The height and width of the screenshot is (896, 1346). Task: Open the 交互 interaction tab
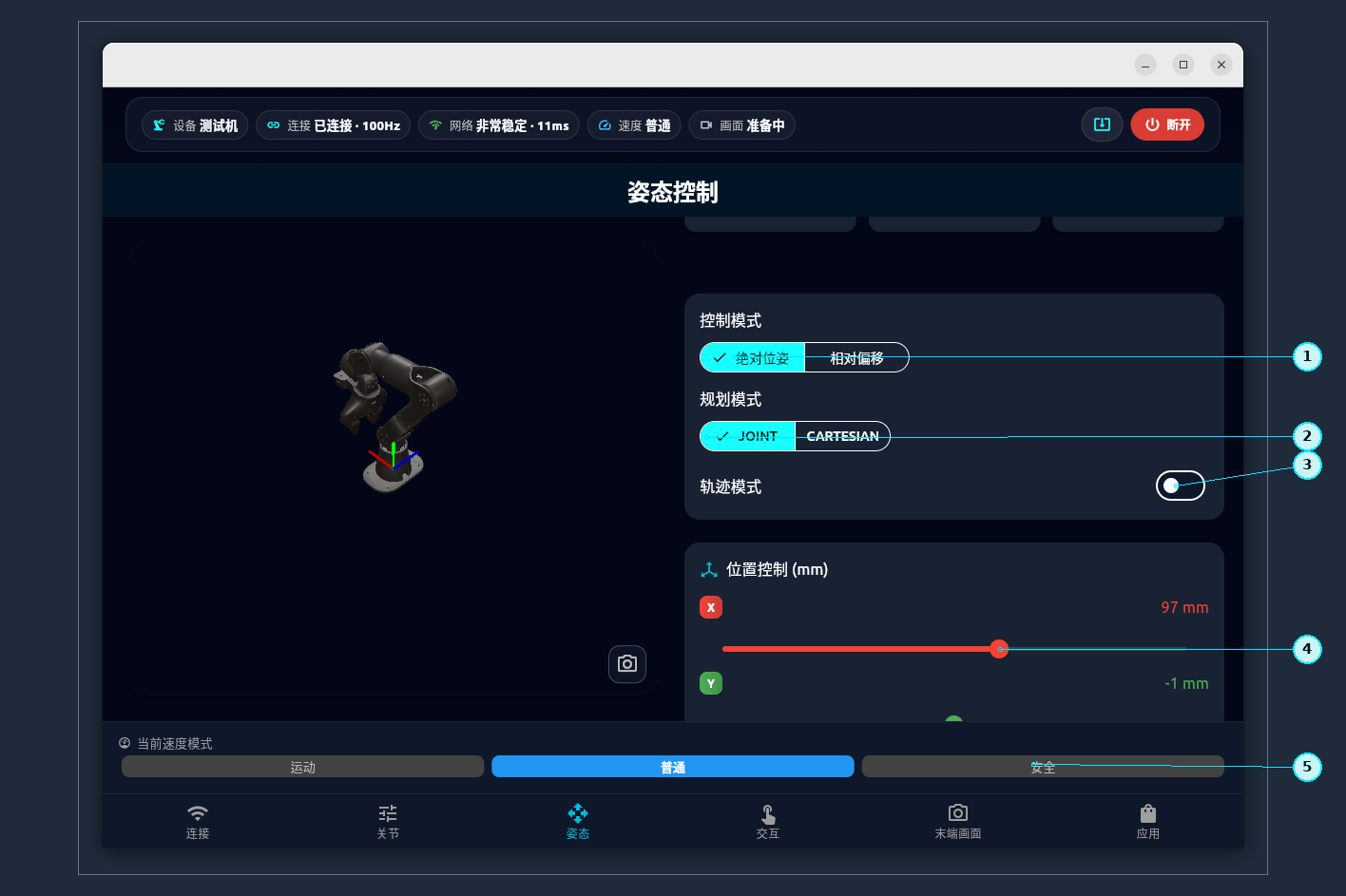768,822
